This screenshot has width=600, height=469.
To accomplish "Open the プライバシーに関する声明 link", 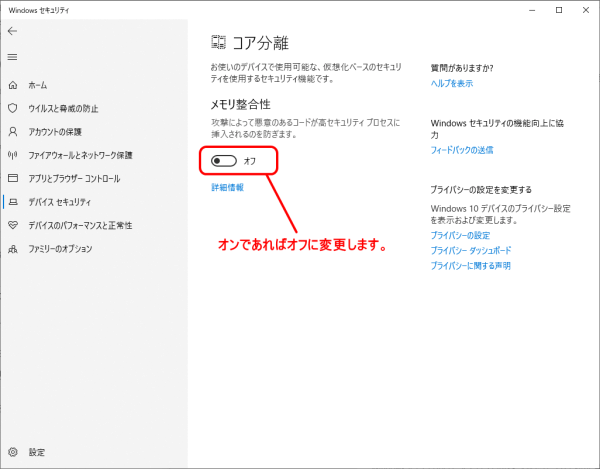I will [x=471, y=266].
